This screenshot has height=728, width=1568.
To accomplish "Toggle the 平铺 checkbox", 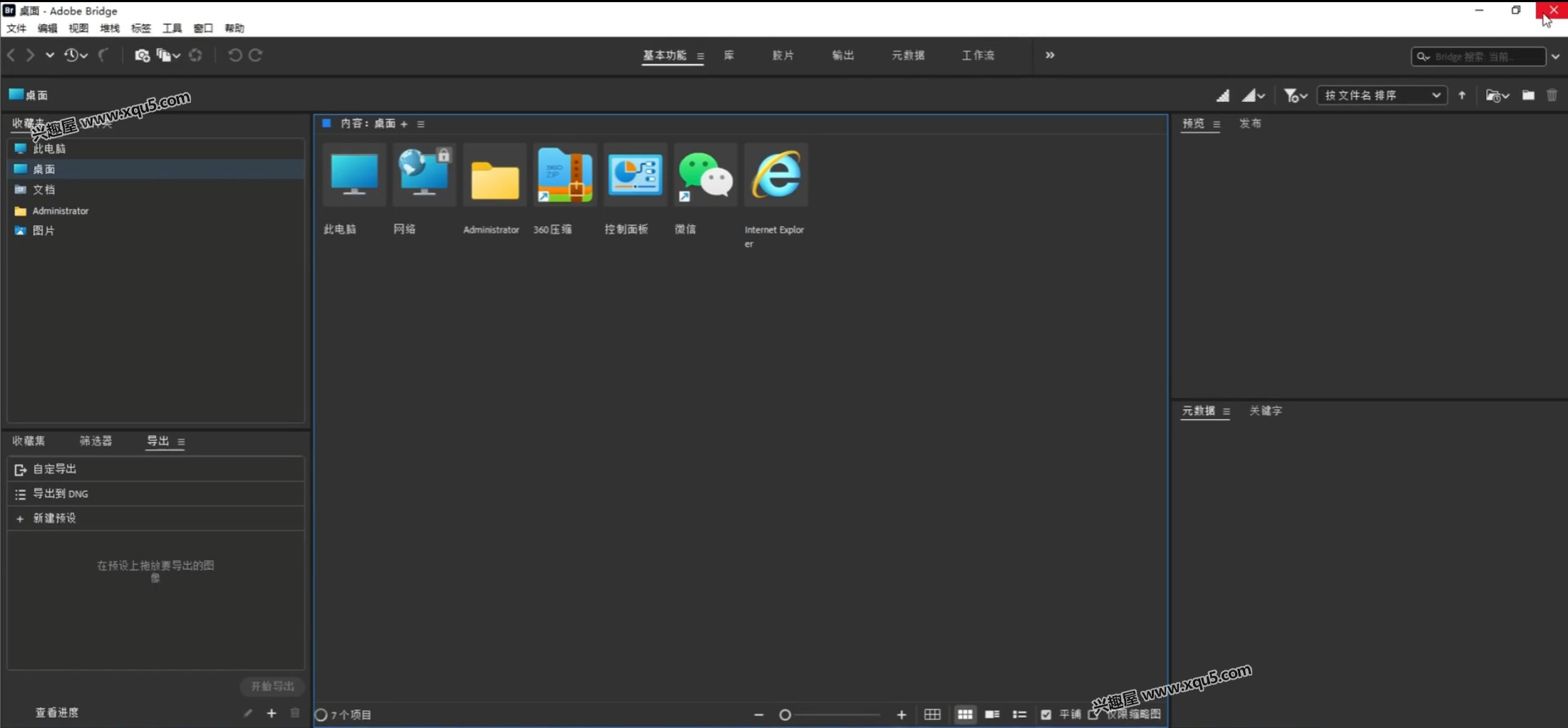I will pyautogui.click(x=1046, y=714).
